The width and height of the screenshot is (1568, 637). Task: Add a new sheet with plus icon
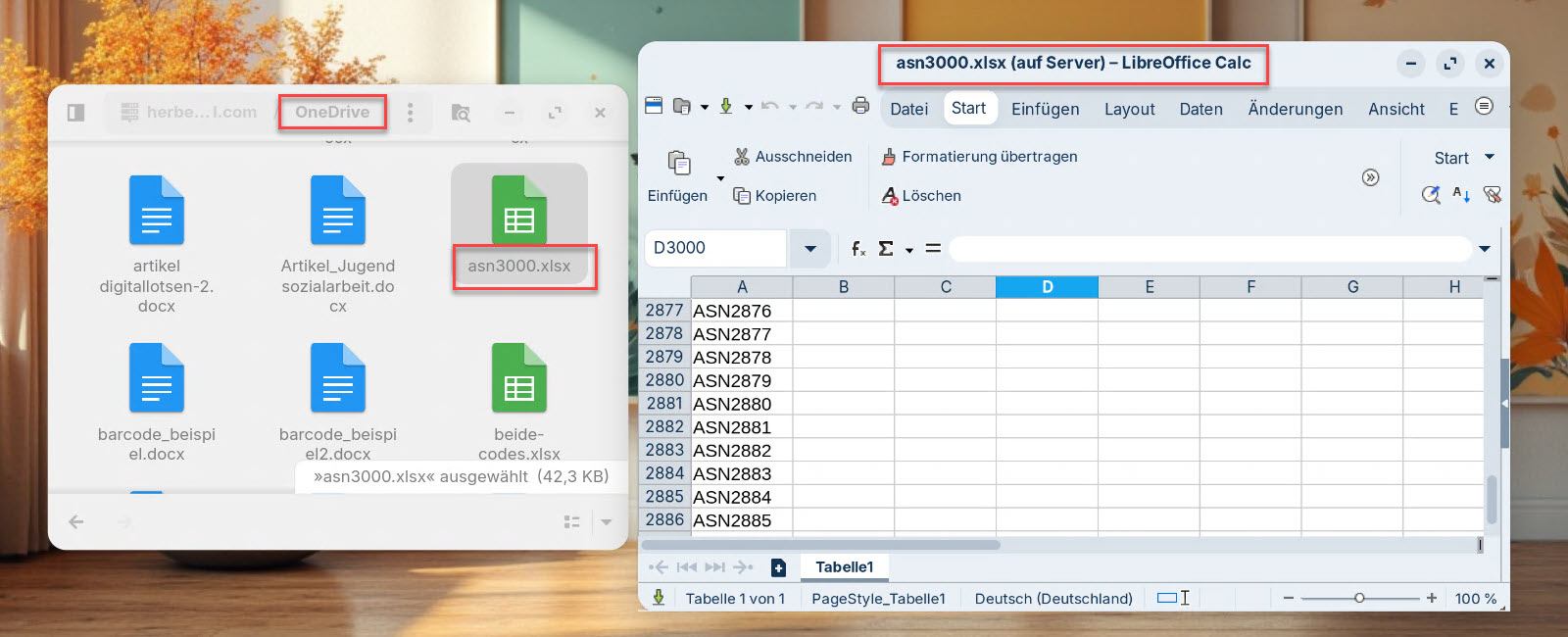point(778,567)
